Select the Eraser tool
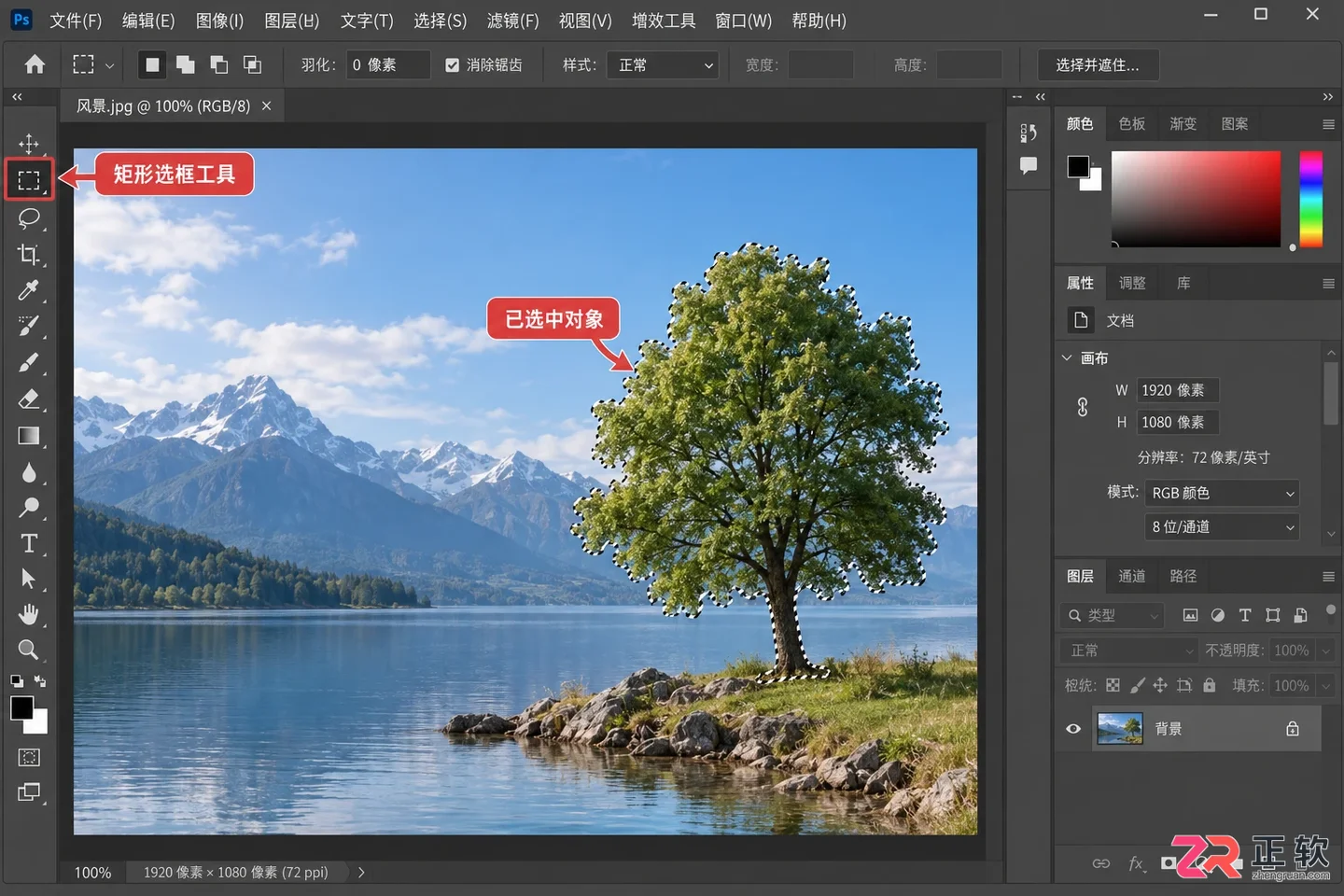 coord(29,399)
